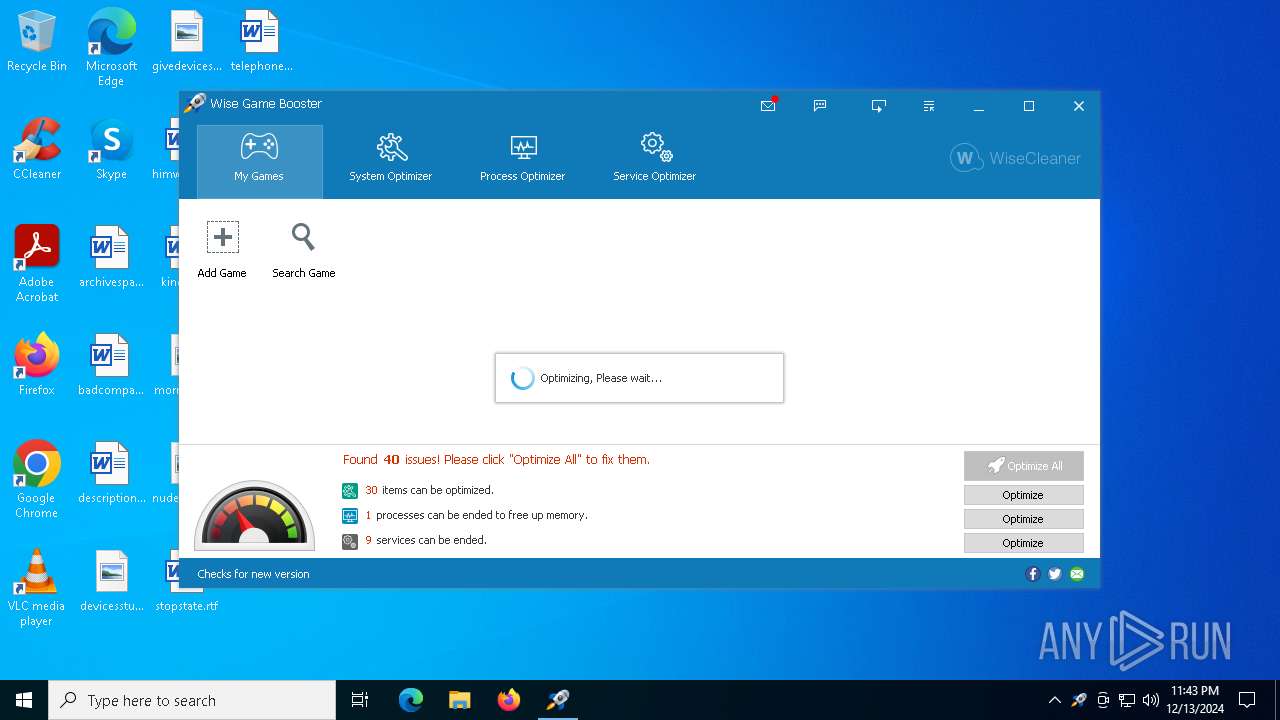
Task: Click the Optimize All button
Action: coord(1023,466)
